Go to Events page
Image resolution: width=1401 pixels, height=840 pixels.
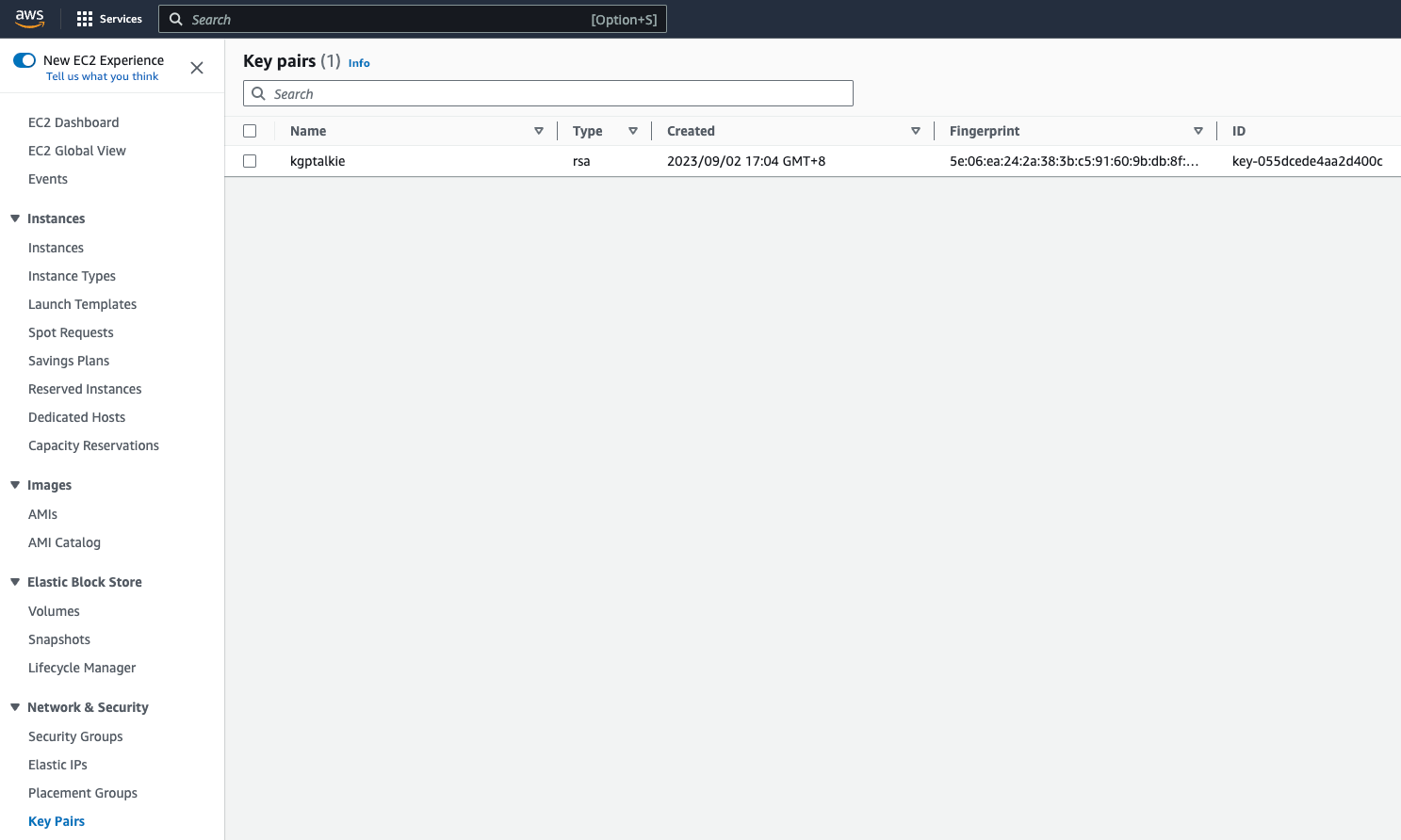pos(48,179)
